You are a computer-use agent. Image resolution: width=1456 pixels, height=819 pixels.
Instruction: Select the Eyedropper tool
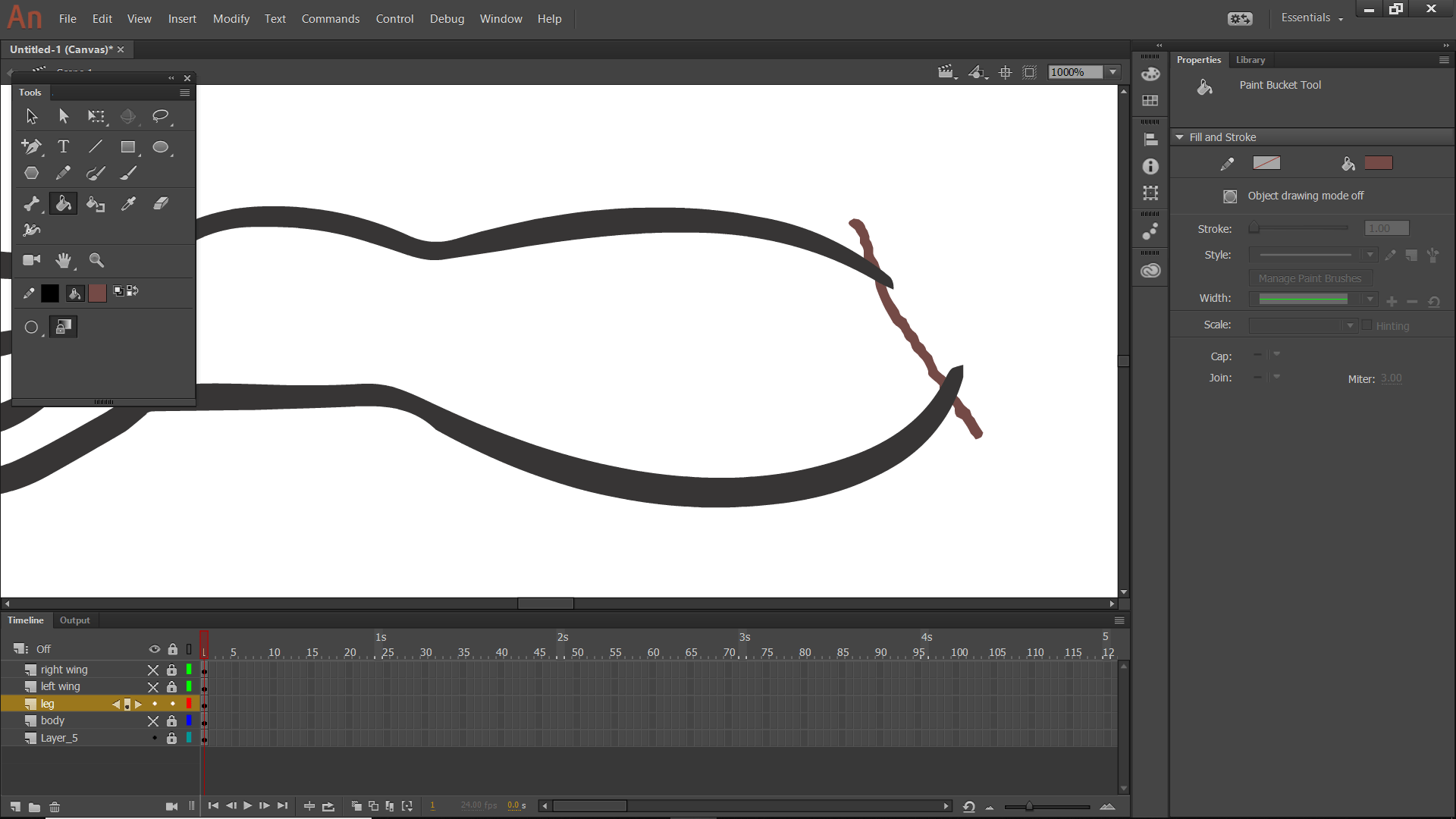coord(128,203)
